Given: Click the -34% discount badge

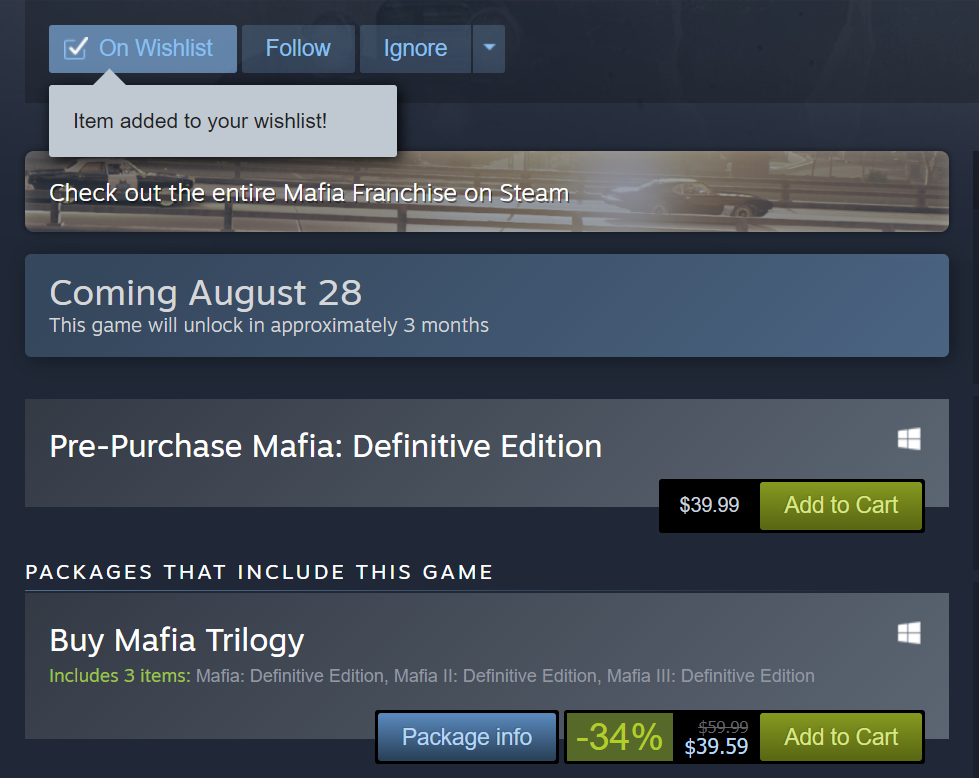Looking at the screenshot, I should point(620,738).
